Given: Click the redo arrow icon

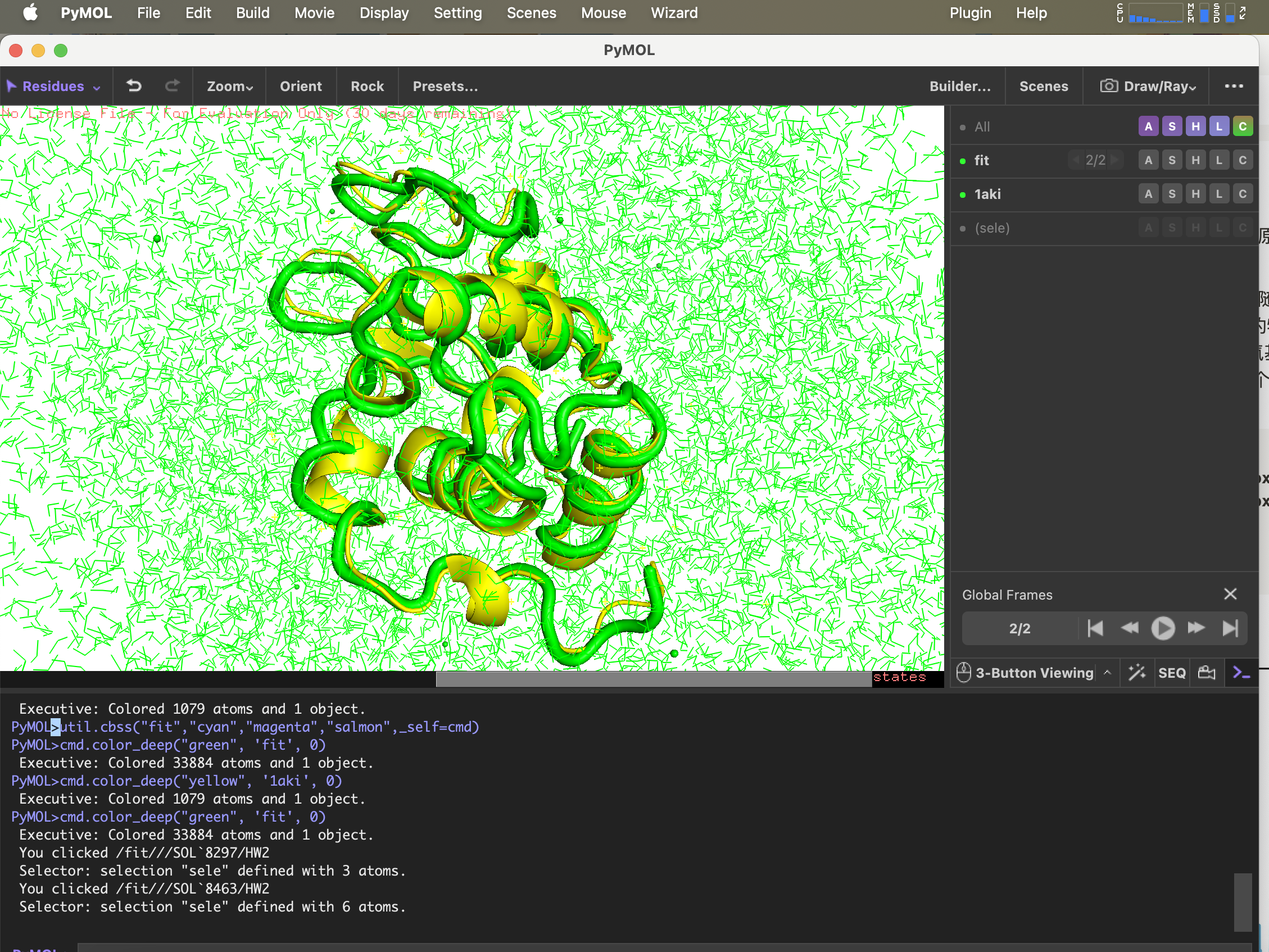Looking at the screenshot, I should tap(172, 86).
